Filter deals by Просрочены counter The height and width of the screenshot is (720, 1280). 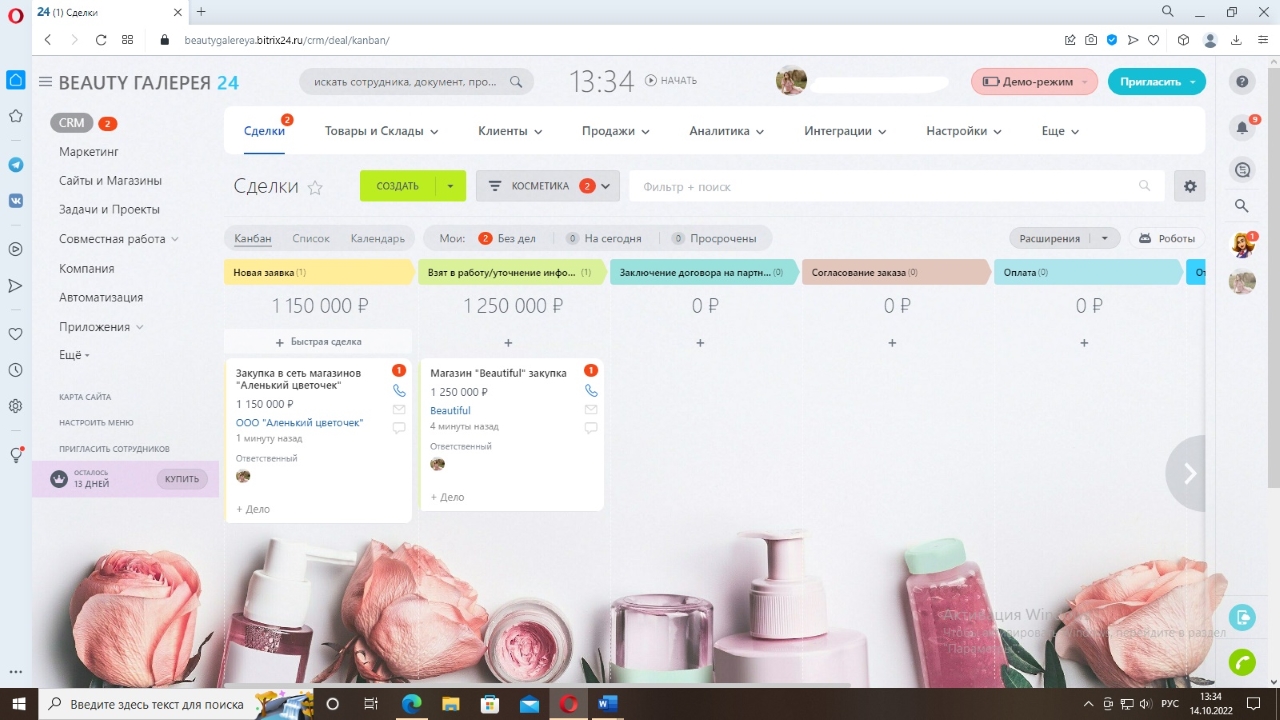click(x=714, y=239)
